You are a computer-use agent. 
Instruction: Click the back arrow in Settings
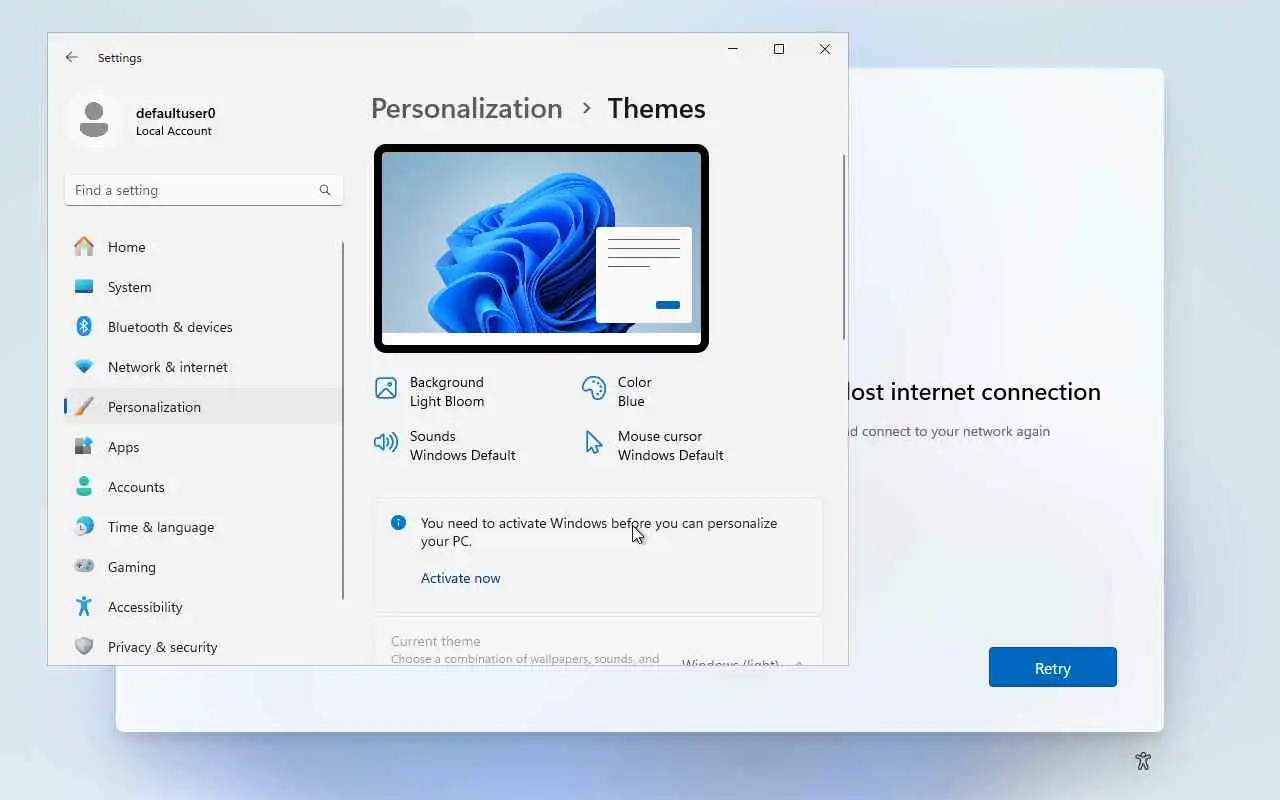[71, 58]
